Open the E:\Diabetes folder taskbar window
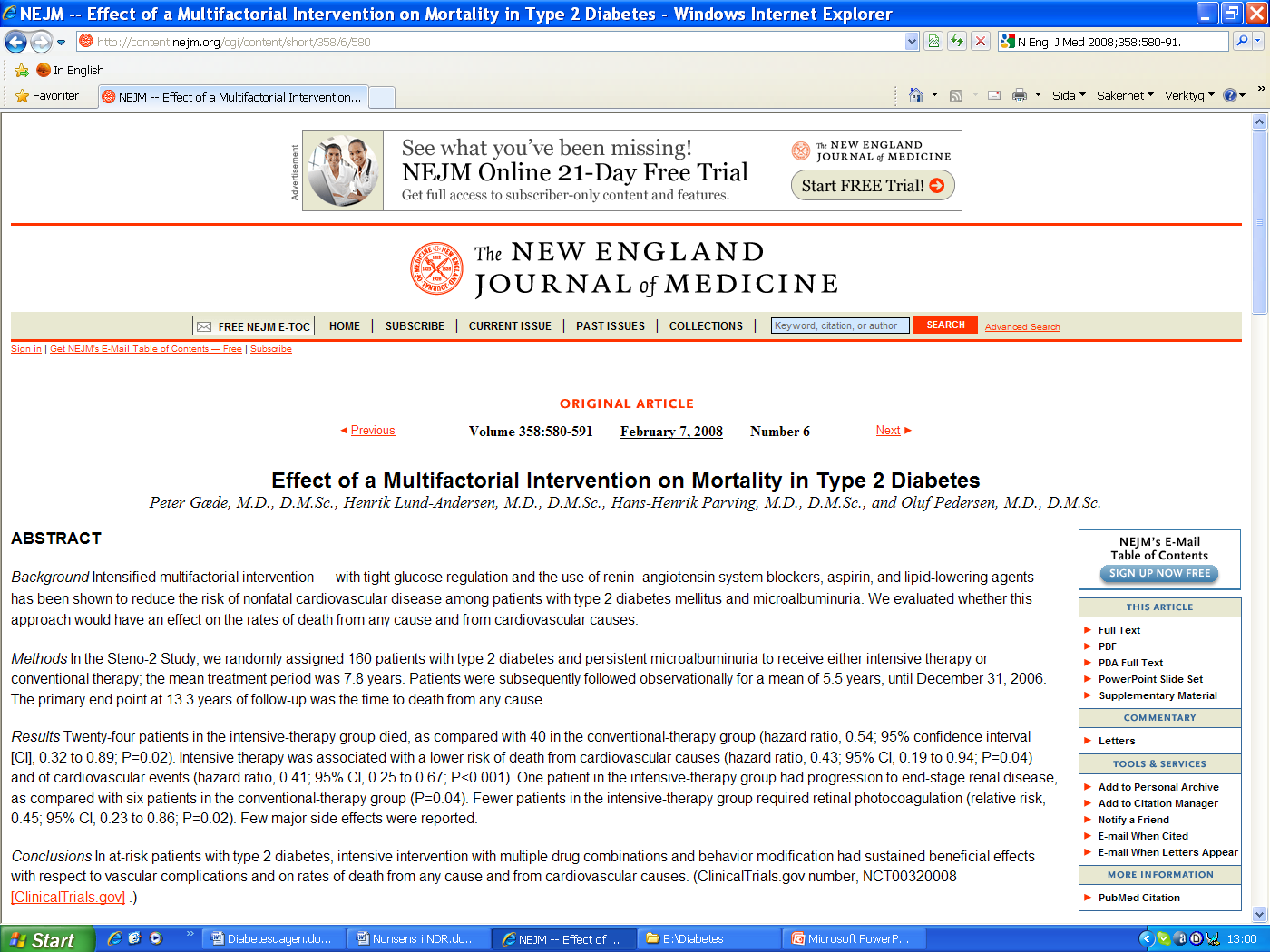 click(708, 939)
